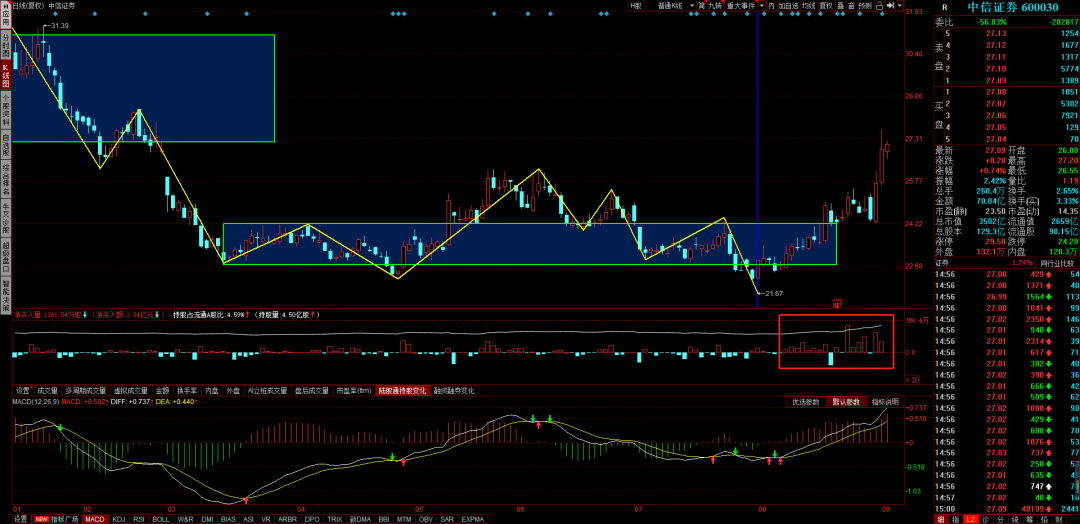Select the 多周期成交量 indicator tab
Image resolution: width=1080 pixels, height=524 pixels.
(86, 390)
